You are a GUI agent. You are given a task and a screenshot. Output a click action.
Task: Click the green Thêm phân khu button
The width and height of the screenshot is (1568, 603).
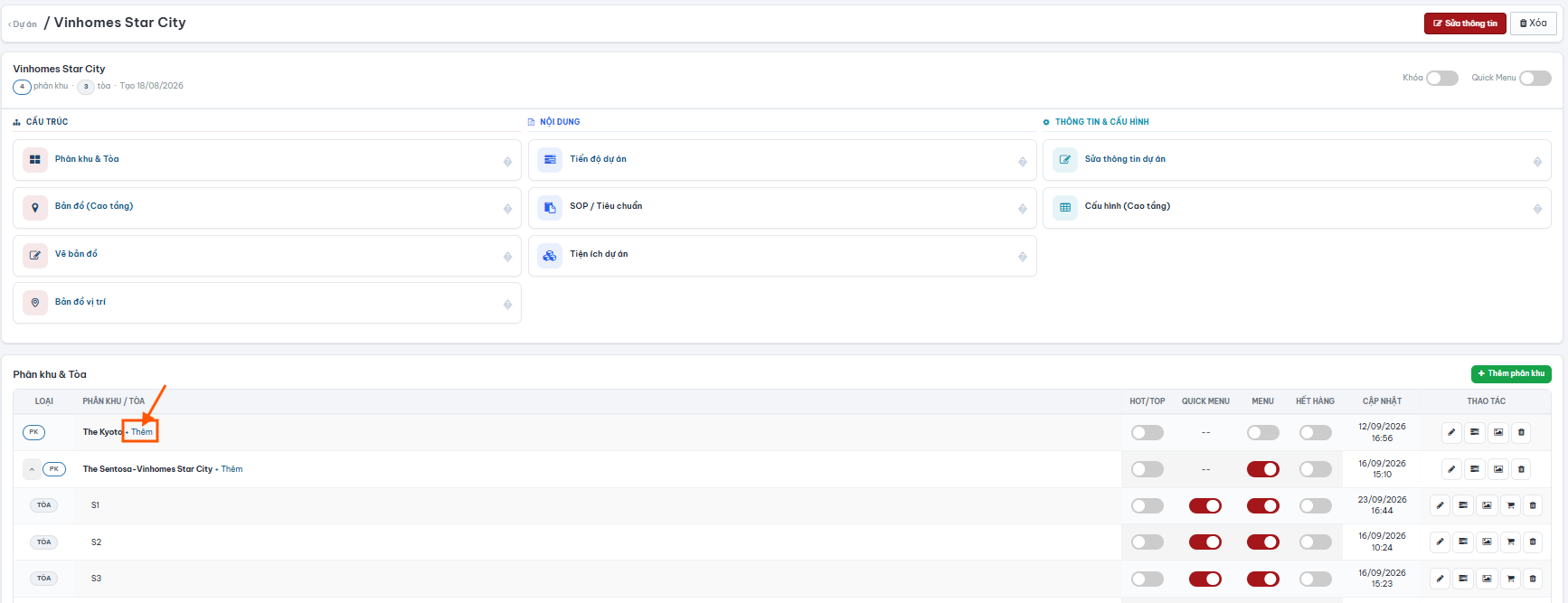click(x=1511, y=373)
